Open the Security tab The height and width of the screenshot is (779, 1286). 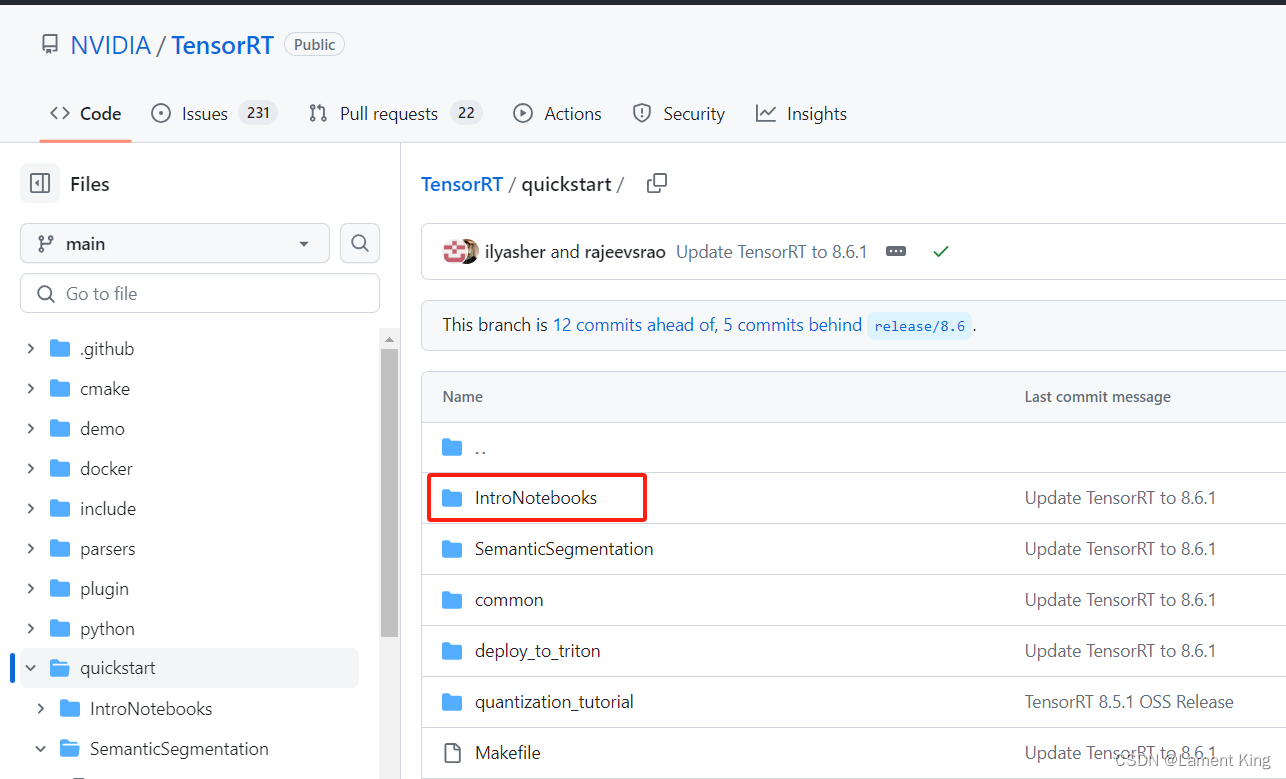(x=679, y=114)
